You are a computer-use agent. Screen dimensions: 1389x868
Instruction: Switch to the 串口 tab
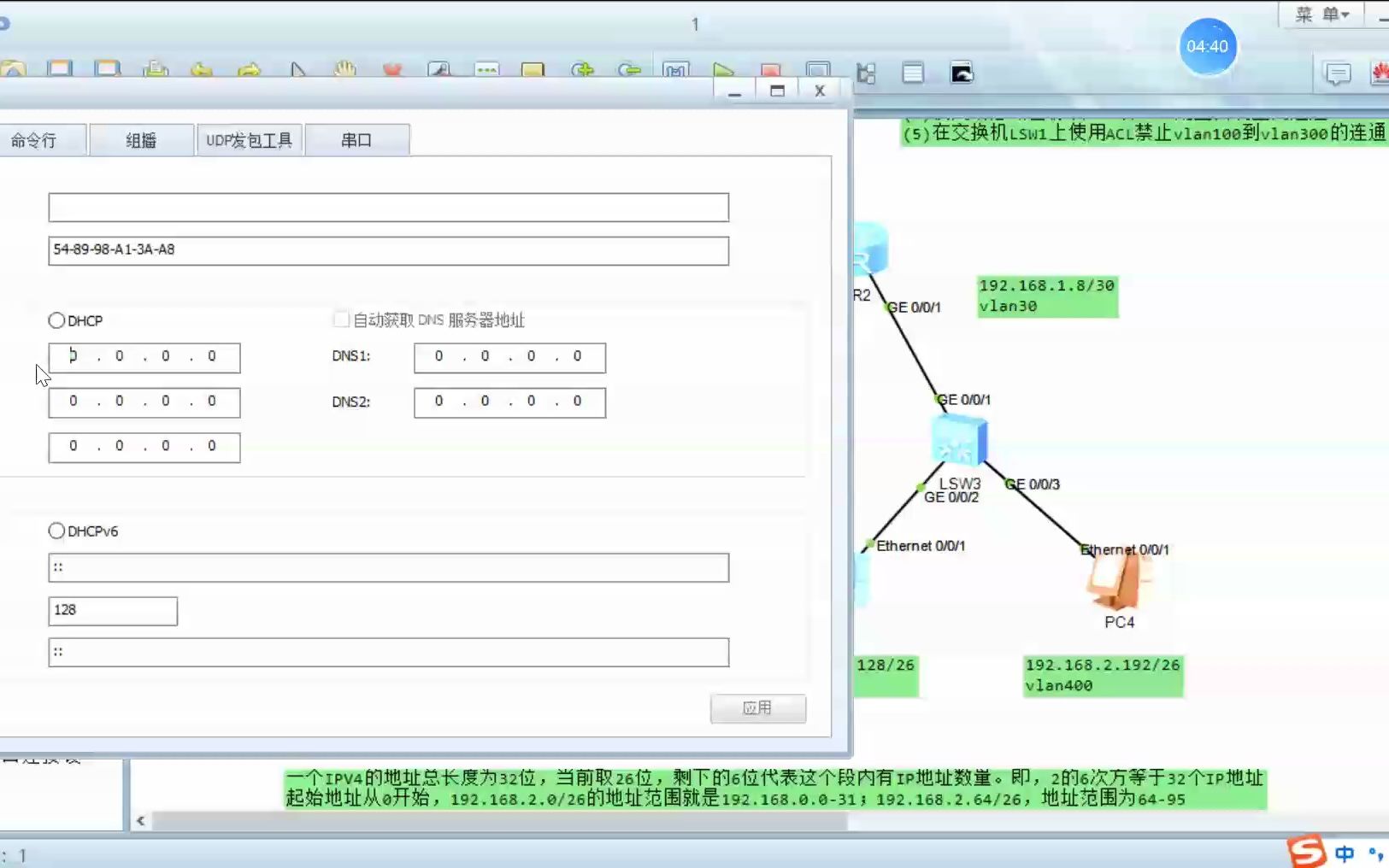(x=356, y=140)
